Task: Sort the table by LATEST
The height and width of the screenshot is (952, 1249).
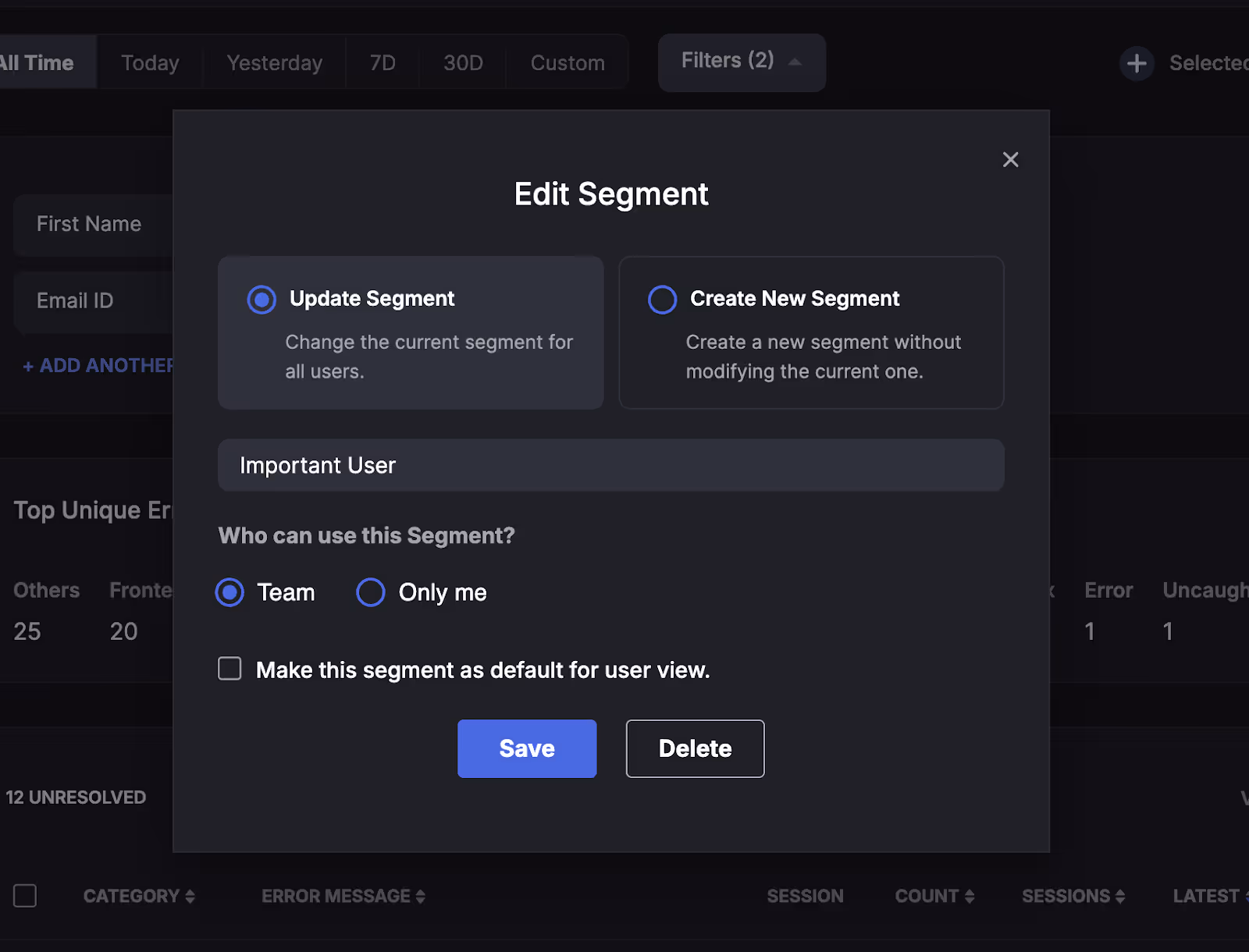Action: tap(1208, 896)
